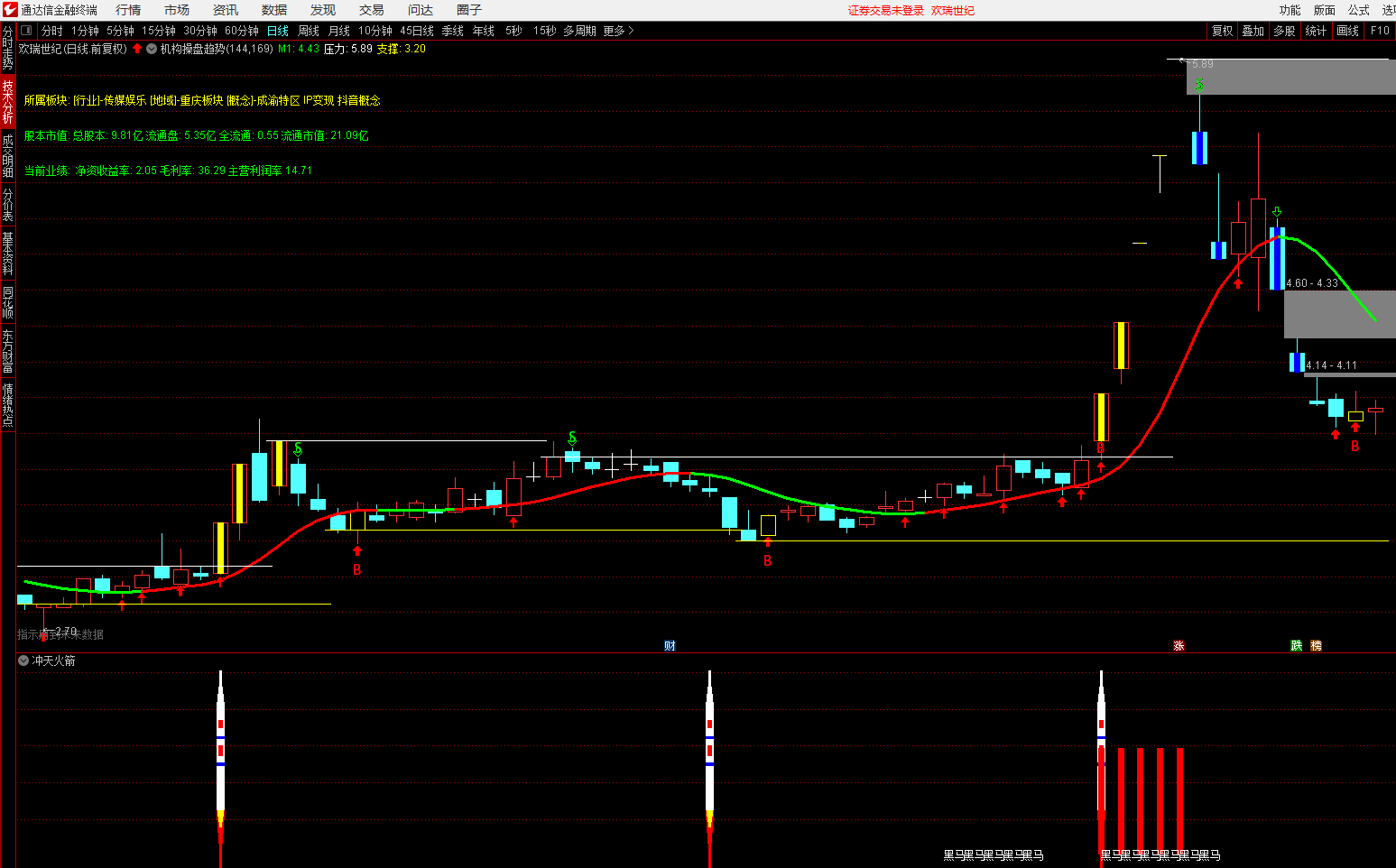Select the 10分钟 period tab
Viewport: 1396px width, 868px height.
375,31
